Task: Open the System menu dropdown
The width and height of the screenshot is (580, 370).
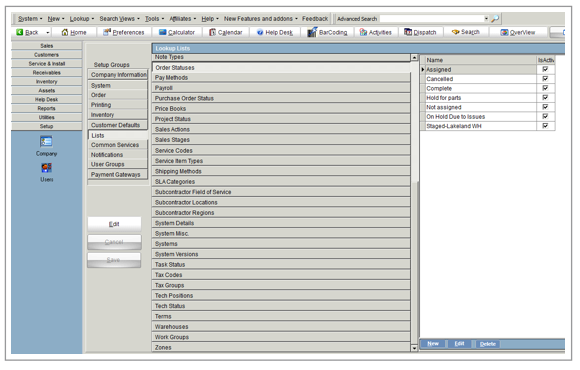Action: pyautogui.click(x=30, y=18)
